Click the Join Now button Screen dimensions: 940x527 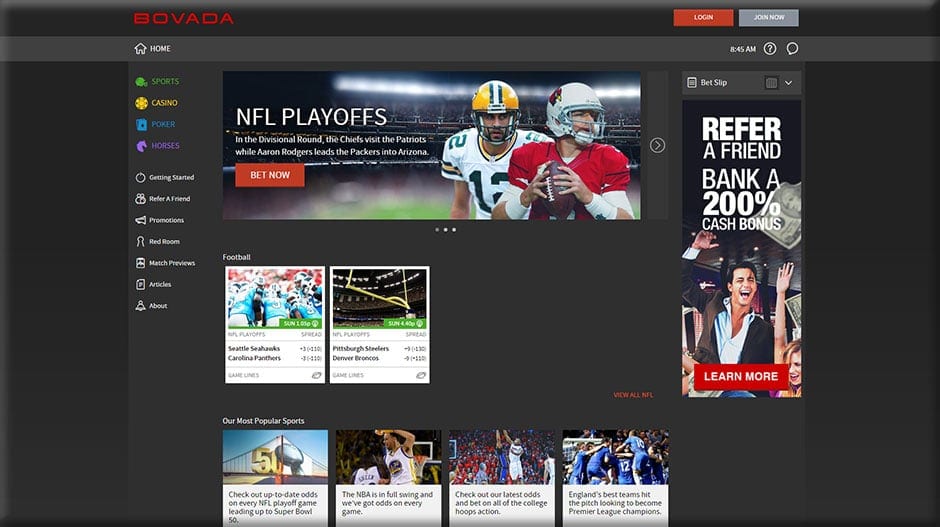coord(769,17)
